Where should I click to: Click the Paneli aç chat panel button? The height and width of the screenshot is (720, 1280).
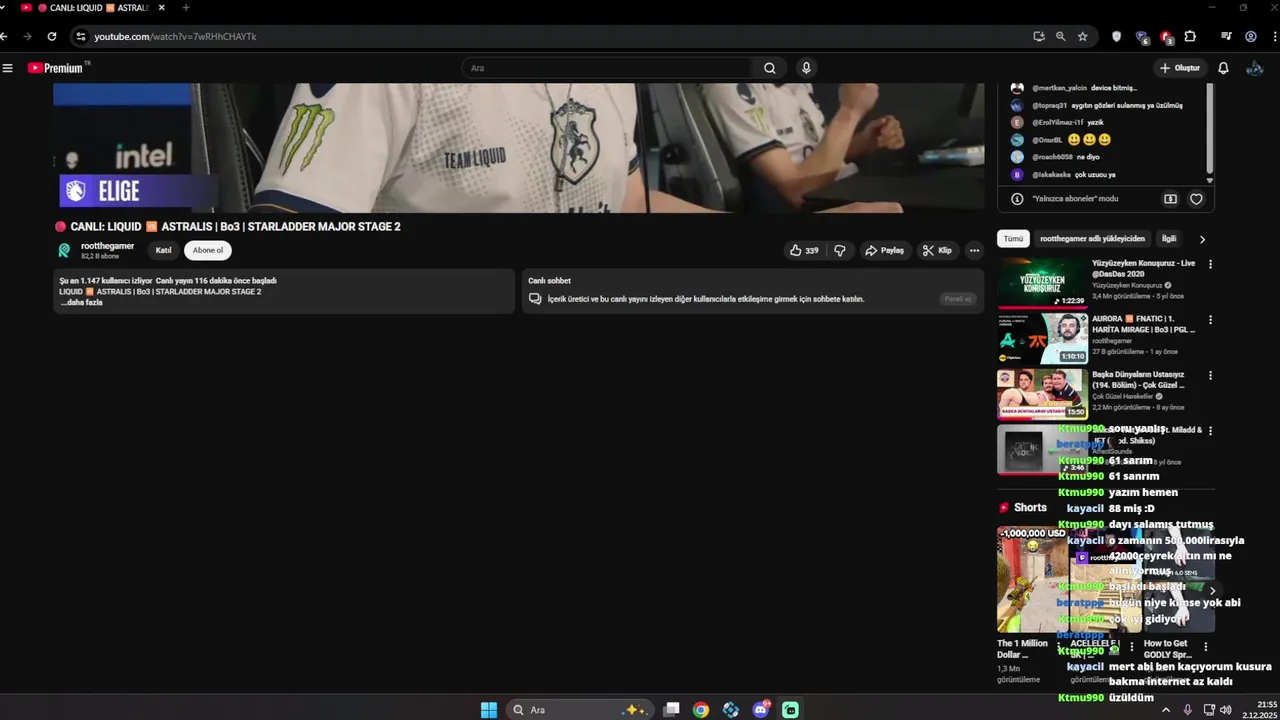[x=957, y=299]
